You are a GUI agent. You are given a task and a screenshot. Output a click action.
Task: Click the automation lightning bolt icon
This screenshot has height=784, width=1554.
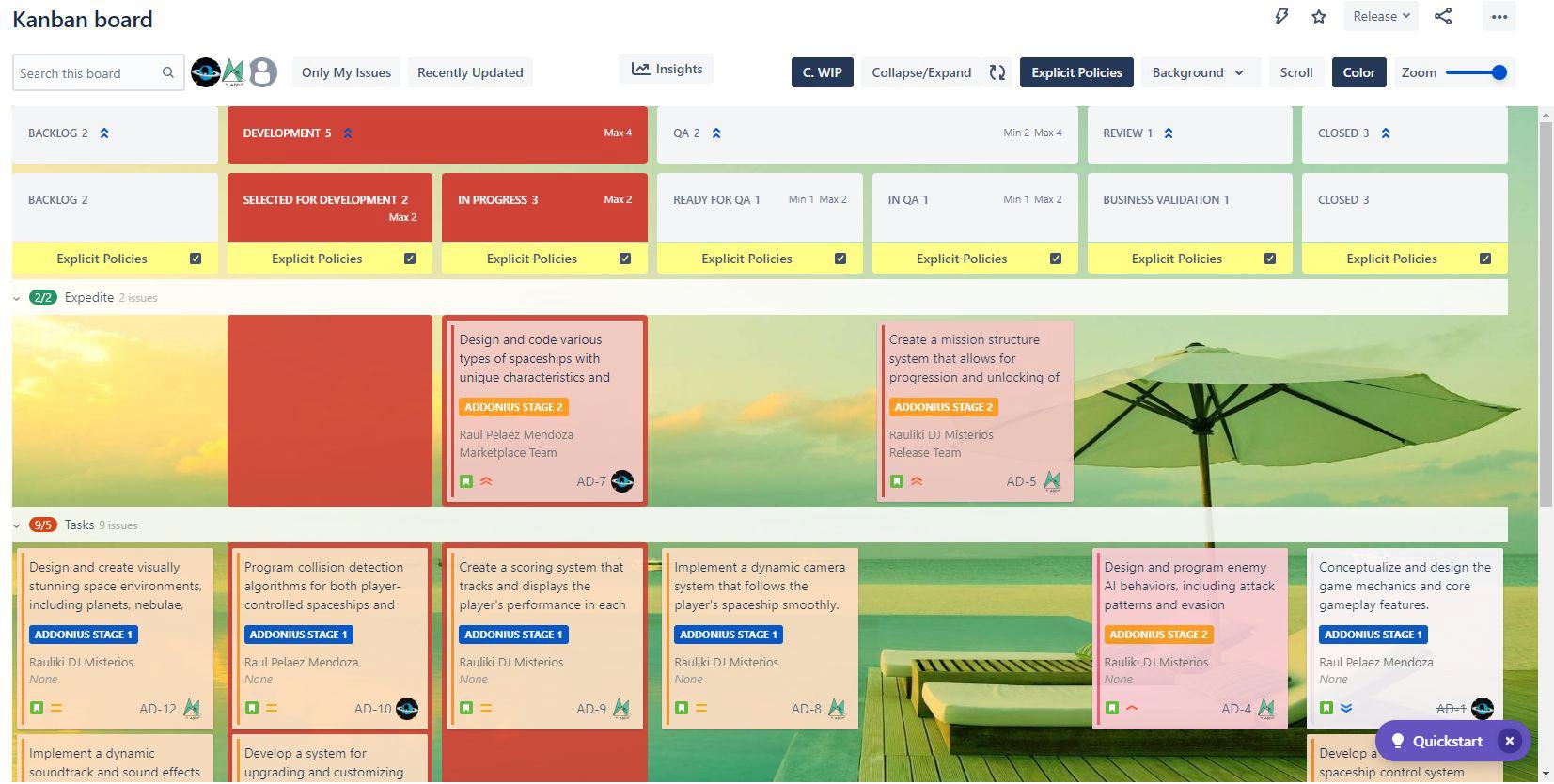click(x=1281, y=17)
